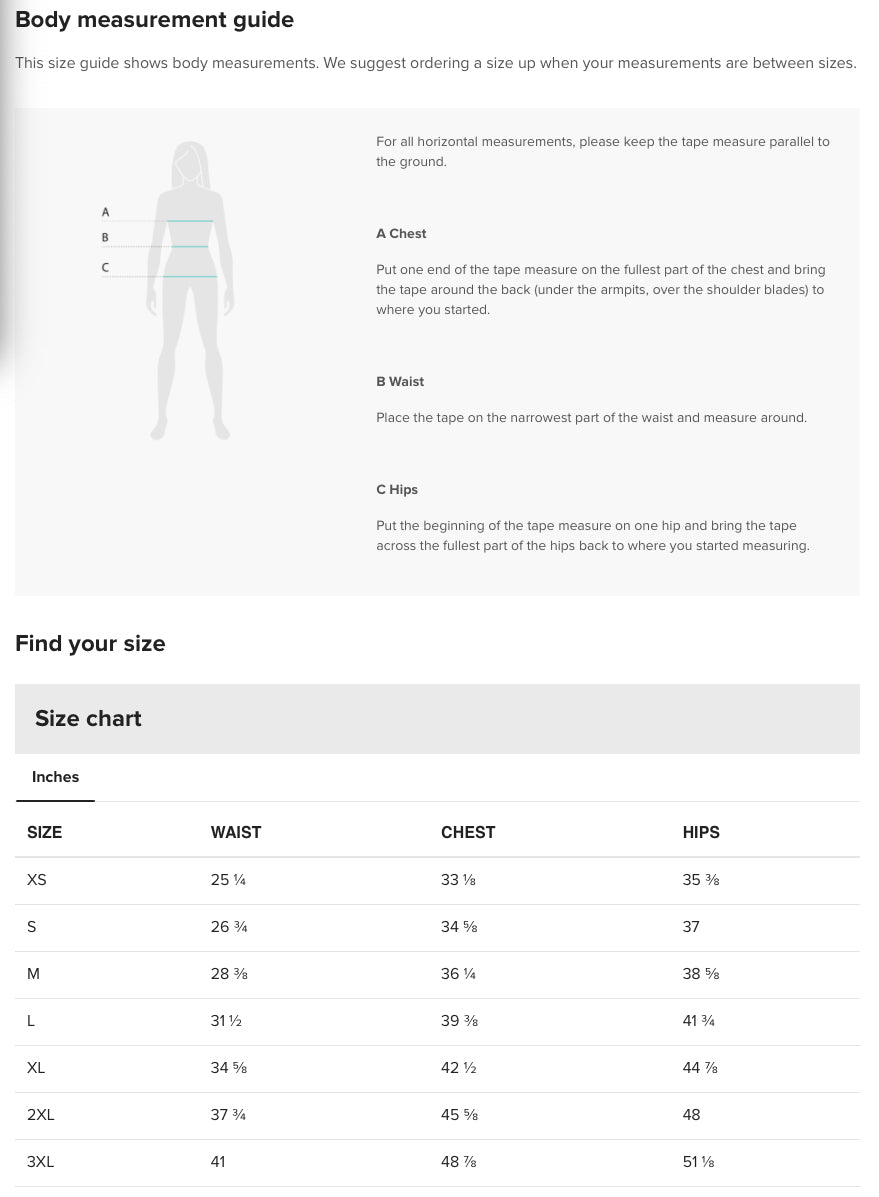Click the C Hips instruction heading
This screenshot has height=1197, width=879.
click(397, 490)
